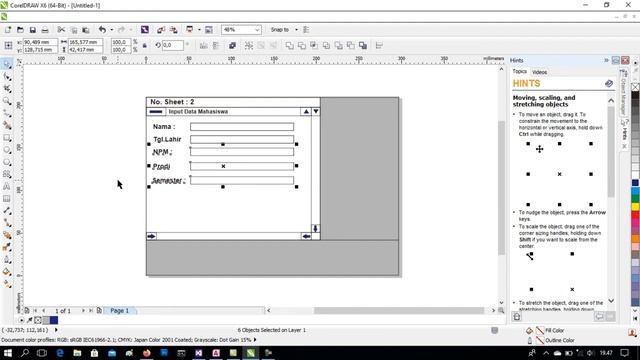Select the Pick tool in the toolbox
This screenshot has height=360, width=640.
tap(7, 64)
